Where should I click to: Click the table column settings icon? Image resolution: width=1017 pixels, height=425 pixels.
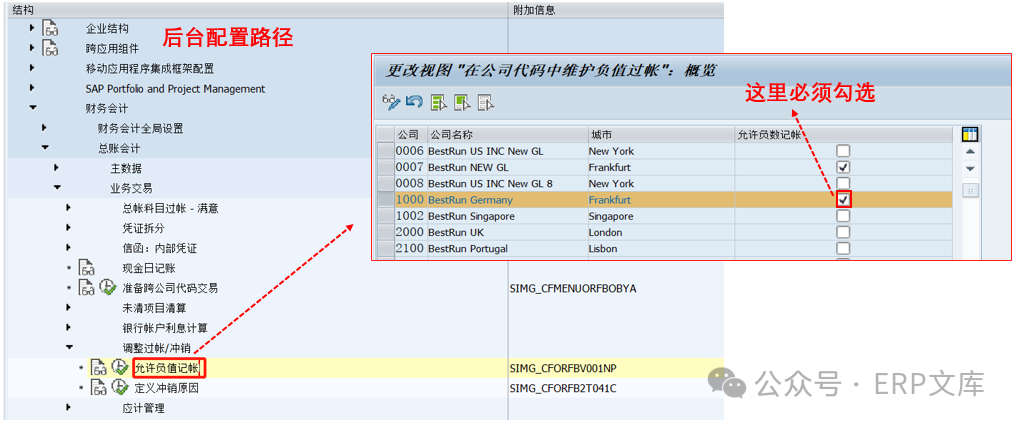[x=969, y=134]
